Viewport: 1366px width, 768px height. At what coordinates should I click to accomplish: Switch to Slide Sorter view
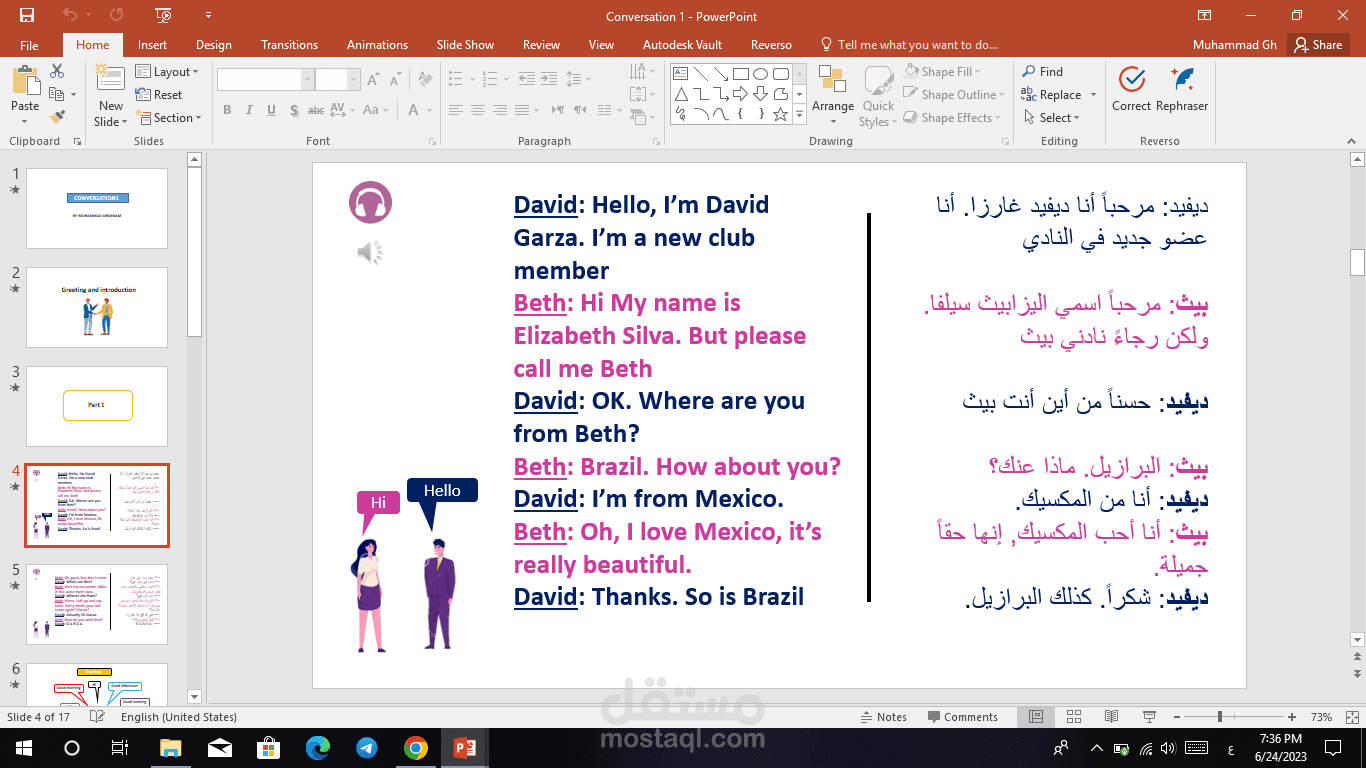pos(1074,717)
